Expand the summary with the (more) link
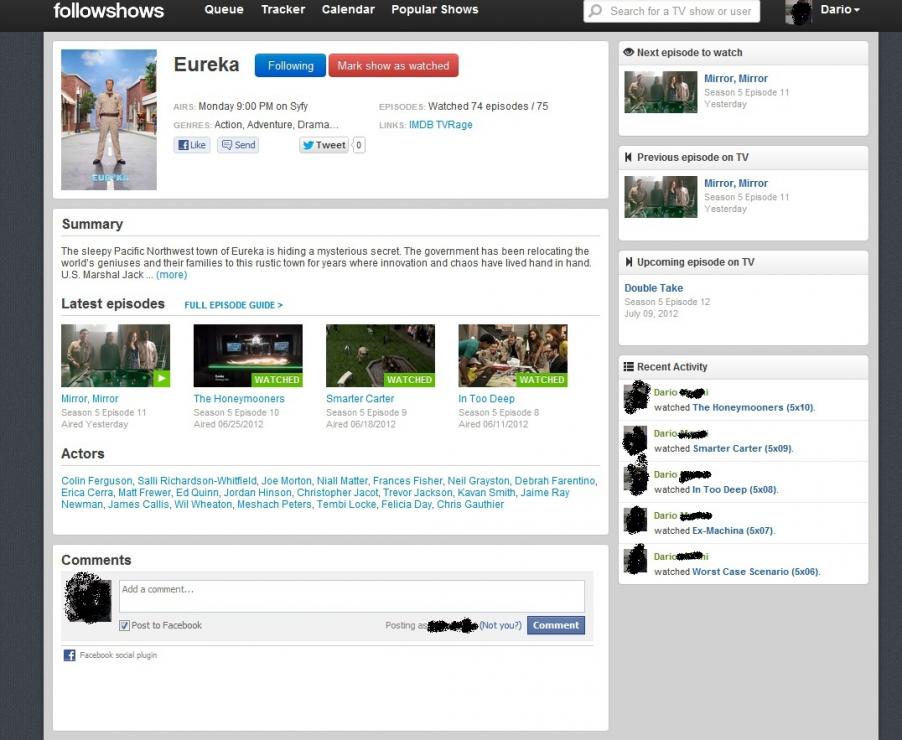Viewport: 902px width, 740px height. (x=171, y=275)
